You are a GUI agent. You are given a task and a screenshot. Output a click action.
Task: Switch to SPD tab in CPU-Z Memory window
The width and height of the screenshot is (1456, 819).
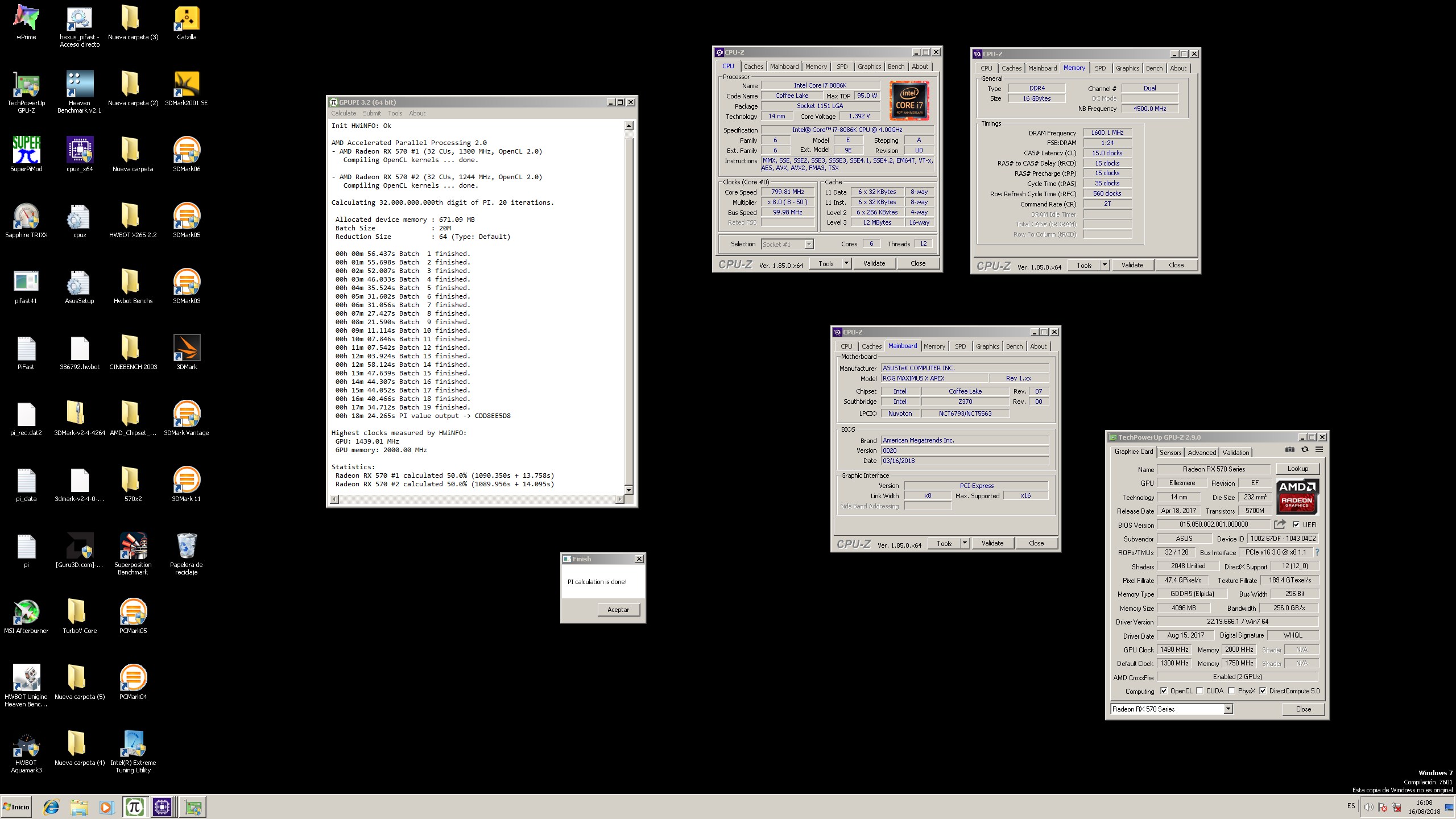(1100, 68)
